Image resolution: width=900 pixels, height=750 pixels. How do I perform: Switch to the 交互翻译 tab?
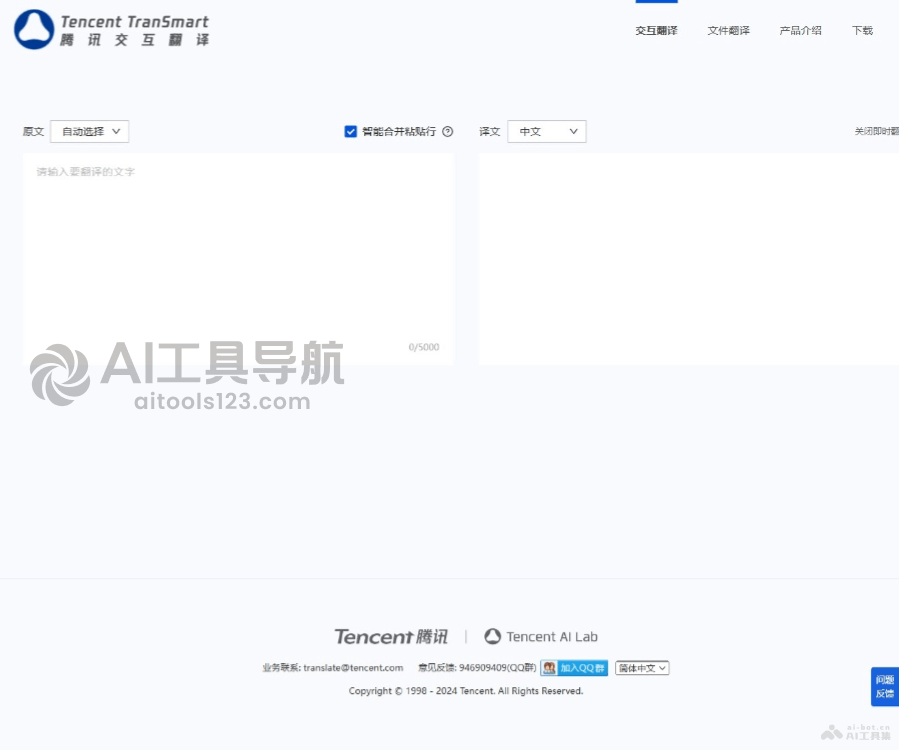click(x=656, y=30)
